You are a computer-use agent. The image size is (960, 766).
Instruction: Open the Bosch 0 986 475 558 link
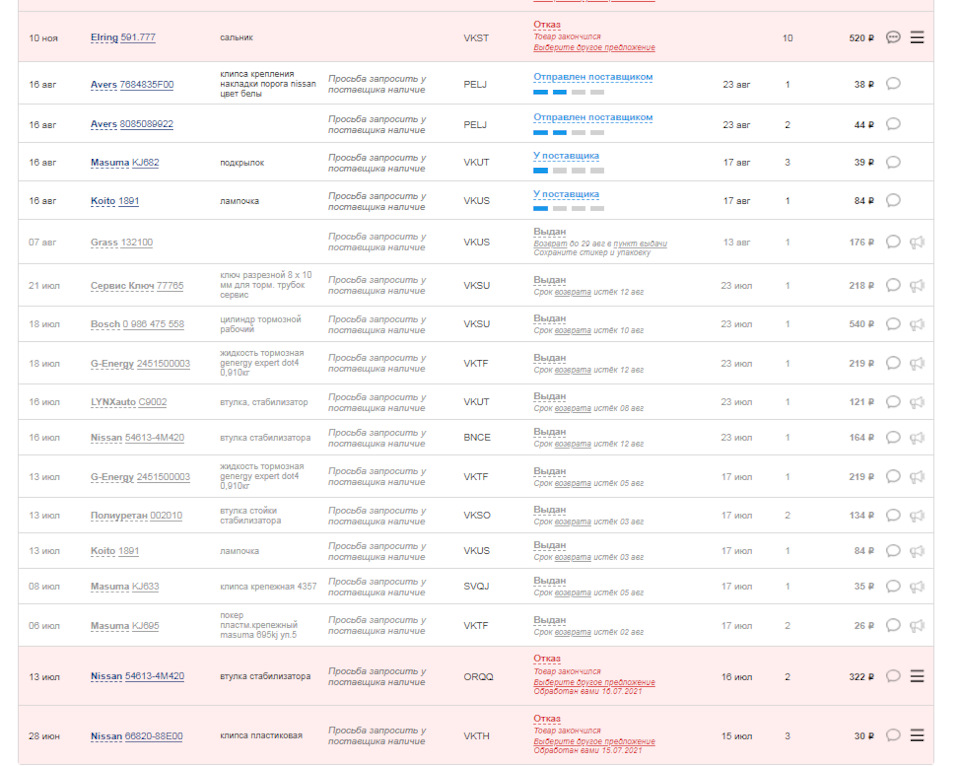(x=137, y=324)
